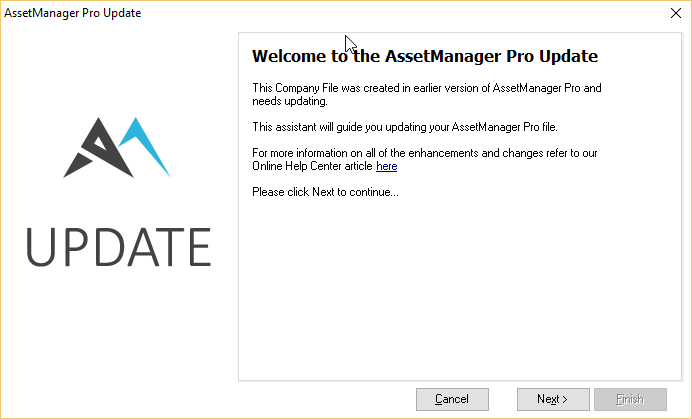Image resolution: width=692 pixels, height=419 pixels.
Task: Click the 'For more information on all' sentence
Action: pos(425,153)
